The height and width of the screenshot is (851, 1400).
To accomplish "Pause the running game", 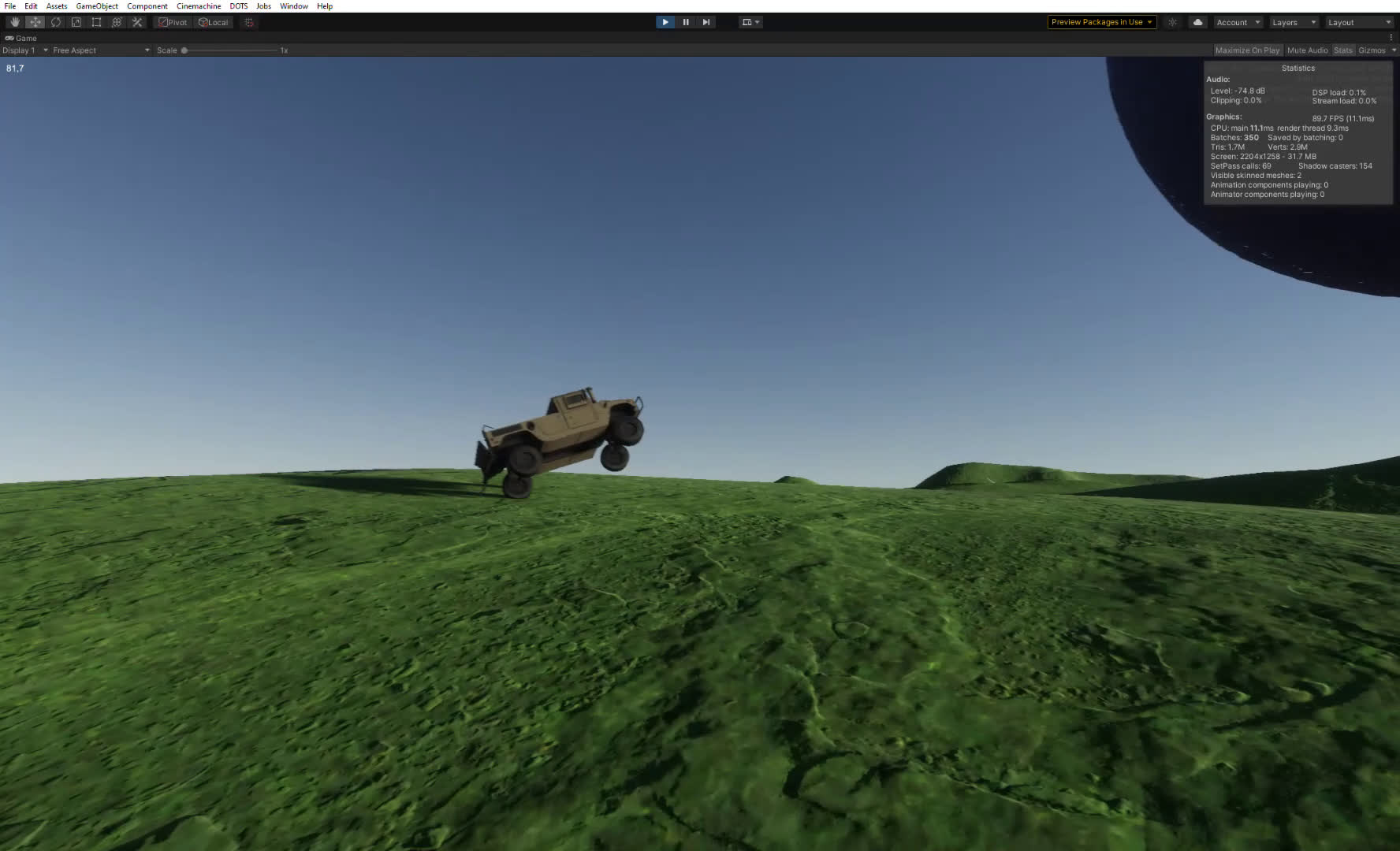I will tap(686, 22).
